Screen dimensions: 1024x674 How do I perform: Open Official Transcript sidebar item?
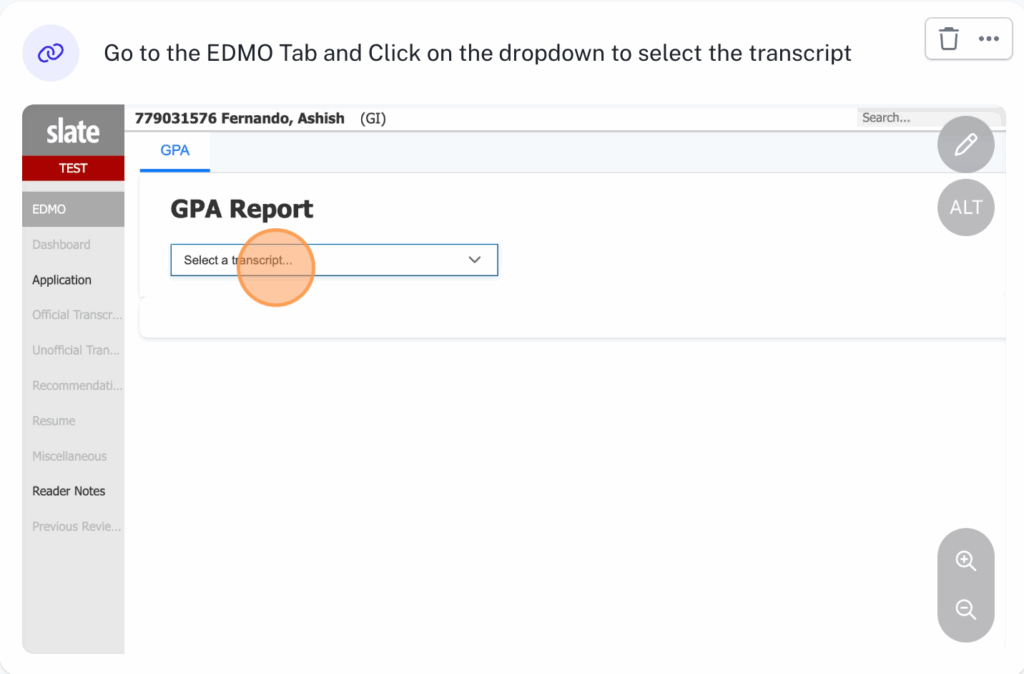[x=77, y=315]
